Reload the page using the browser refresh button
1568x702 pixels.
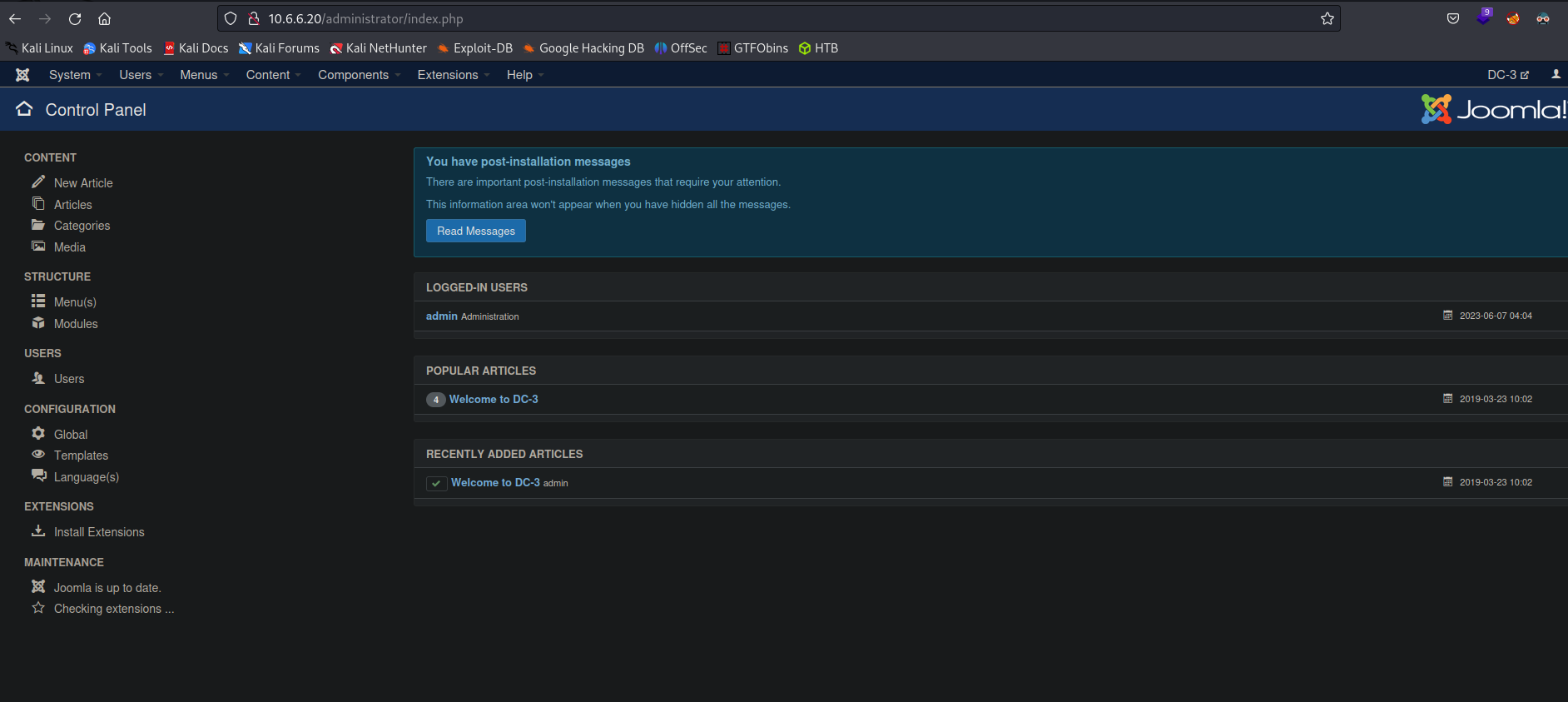(75, 18)
